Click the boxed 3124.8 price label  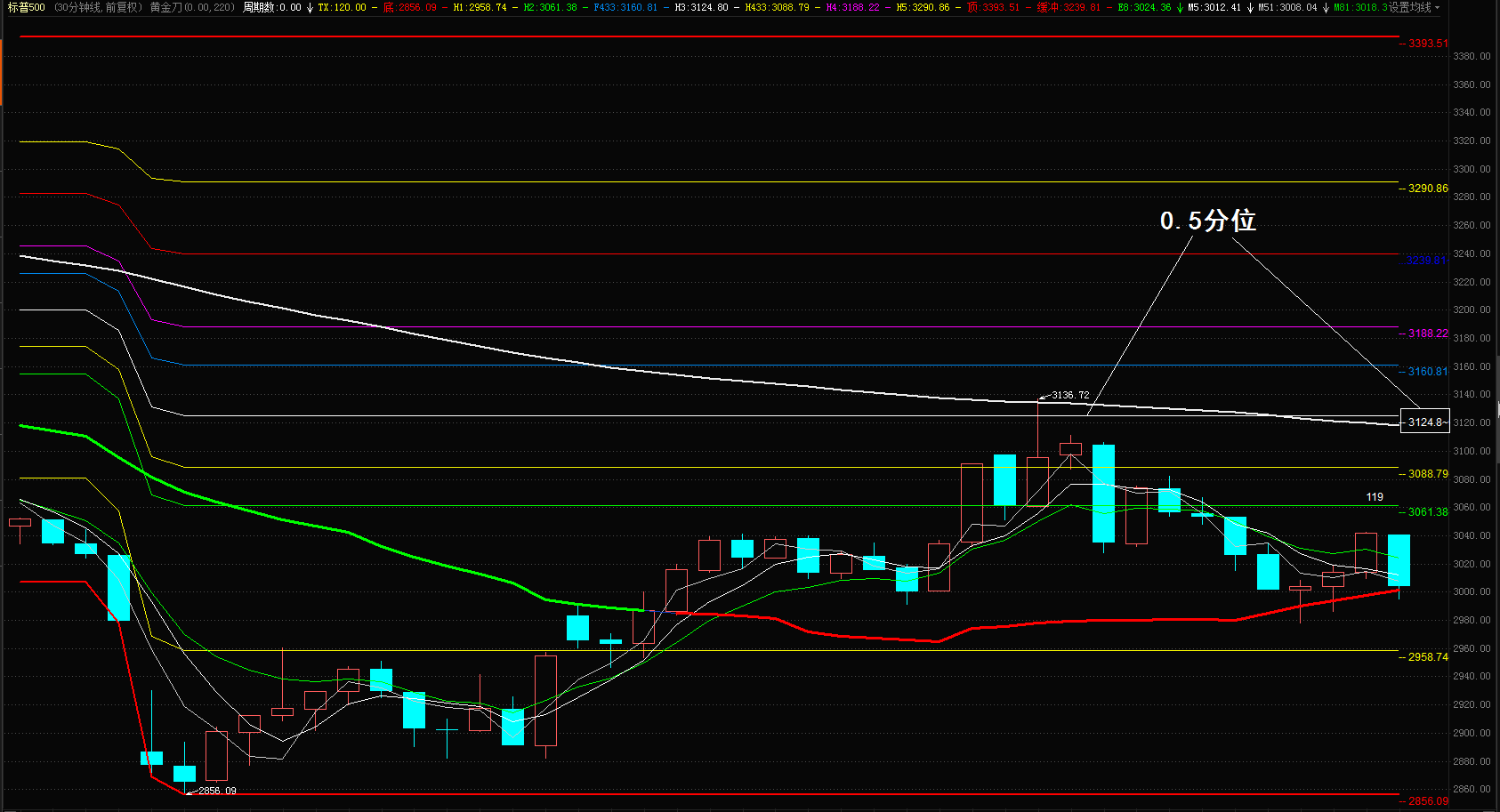1424,422
